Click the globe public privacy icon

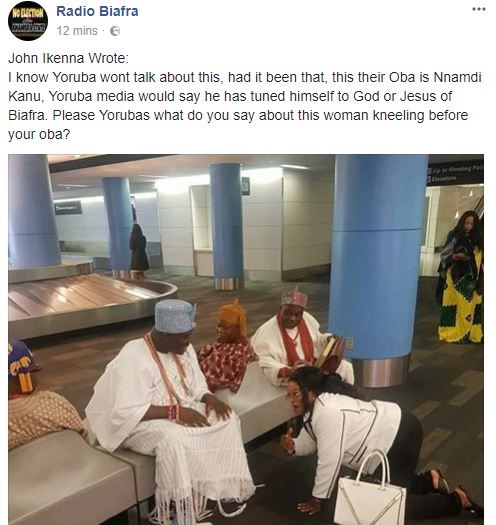(x=115, y=31)
